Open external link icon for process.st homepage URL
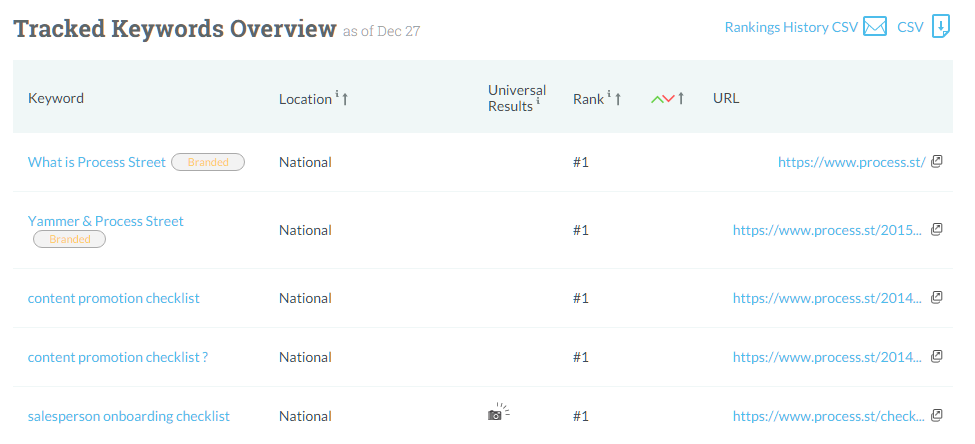This screenshot has width=975, height=444. click(937, 161)
